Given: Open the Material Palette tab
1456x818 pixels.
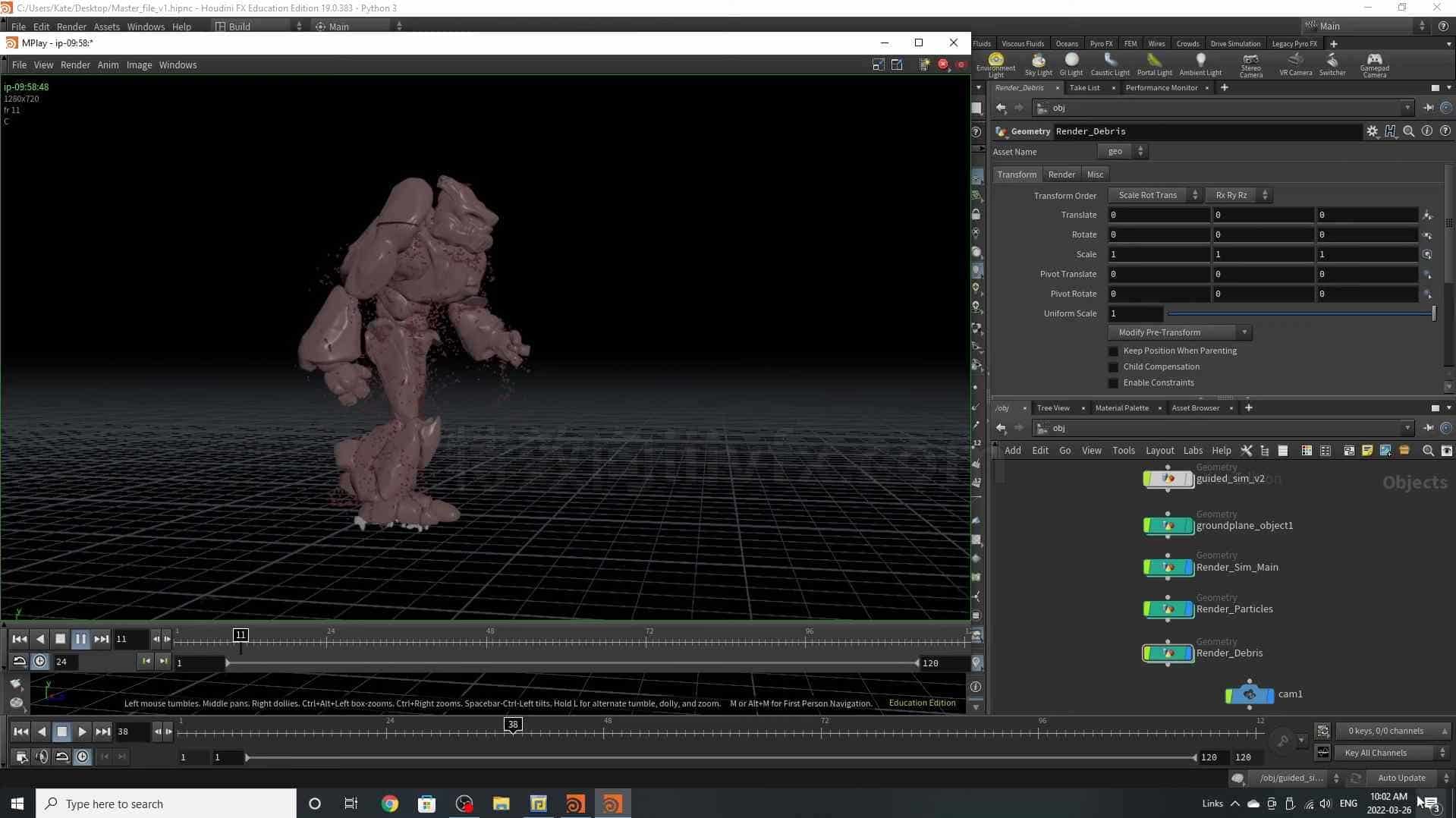Looking at the screenshot, I should tap(1121, 408).
